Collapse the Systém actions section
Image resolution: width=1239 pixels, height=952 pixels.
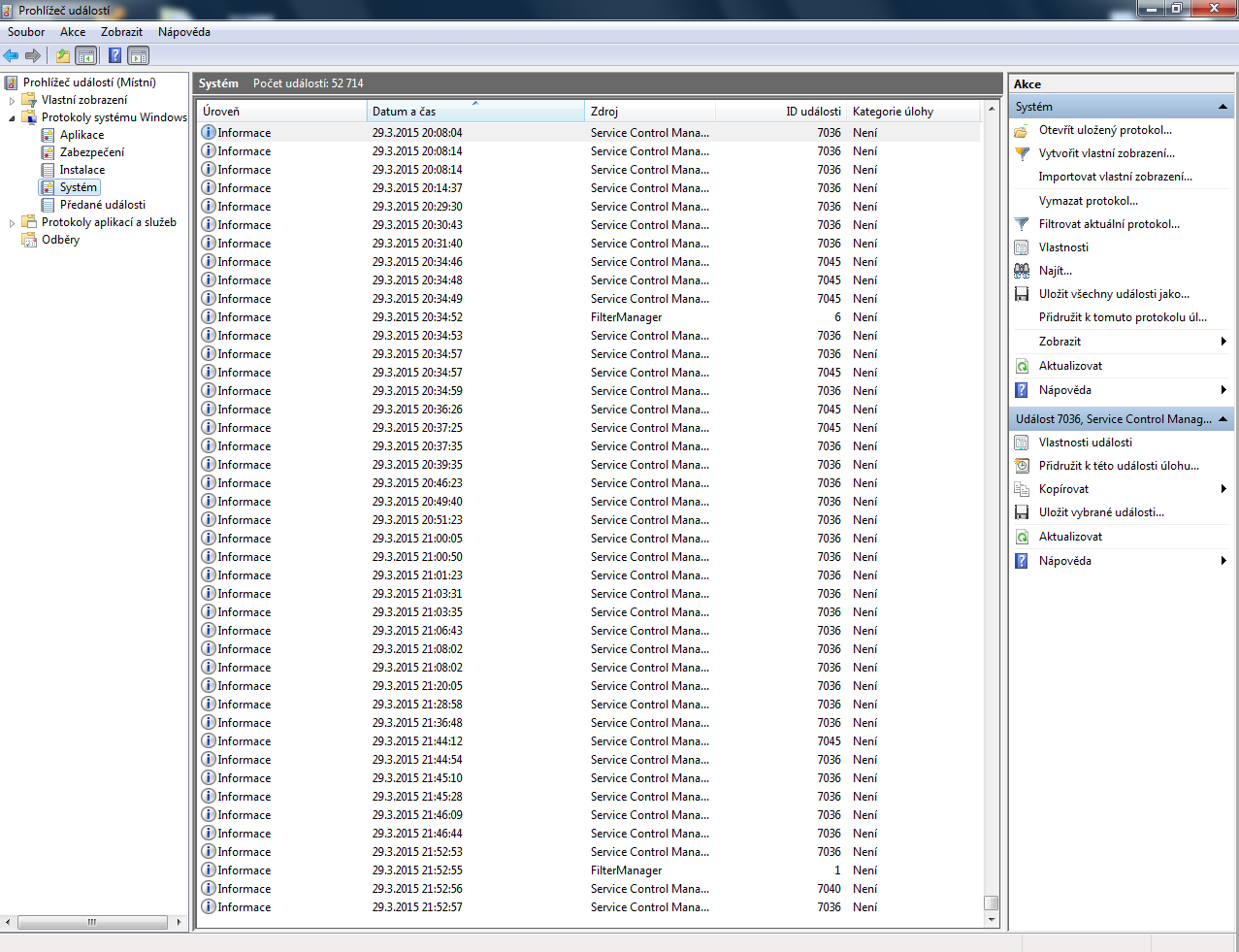point(1223,107)
